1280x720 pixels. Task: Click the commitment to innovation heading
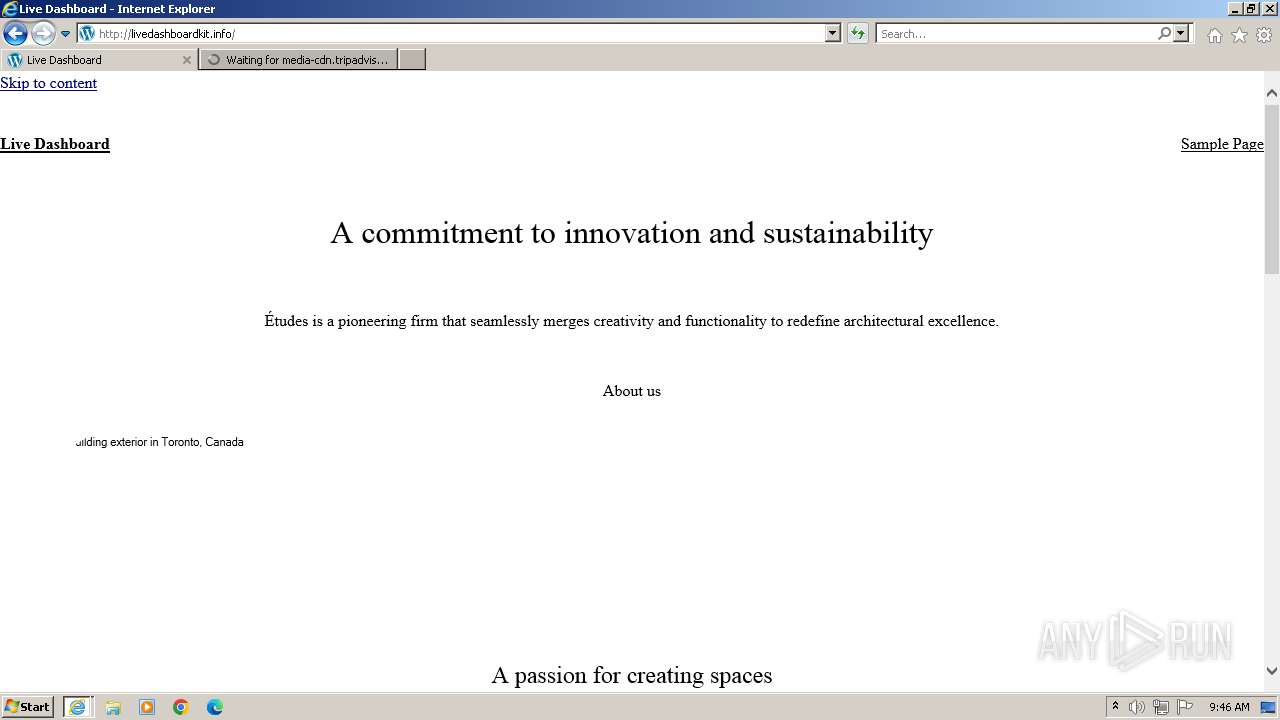tap(632, 233)
